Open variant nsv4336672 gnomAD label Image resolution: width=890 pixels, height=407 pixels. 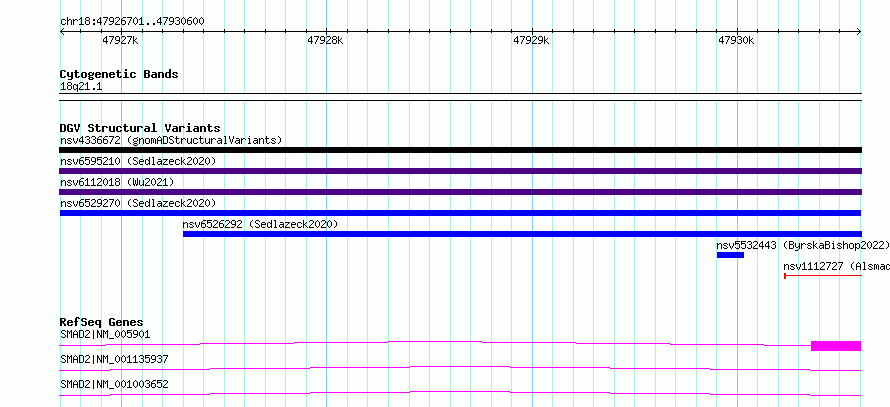171,140
